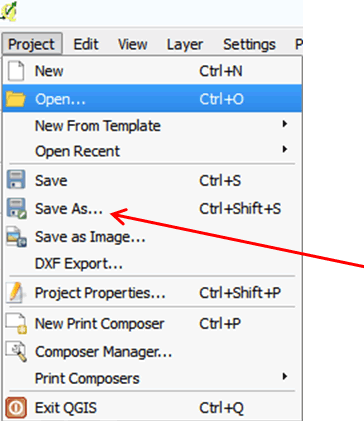Expand the Open Recent submenu arrow

pos(284,149)
